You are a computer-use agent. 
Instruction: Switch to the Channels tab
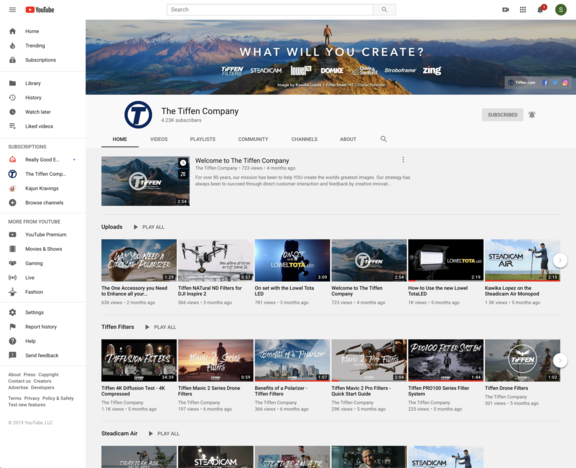304,139
